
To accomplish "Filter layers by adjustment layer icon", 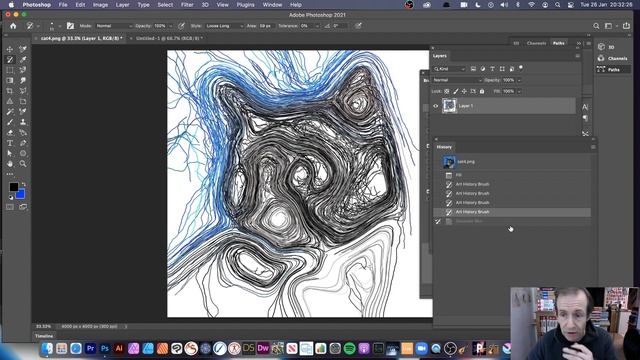I will pos(482,69).
